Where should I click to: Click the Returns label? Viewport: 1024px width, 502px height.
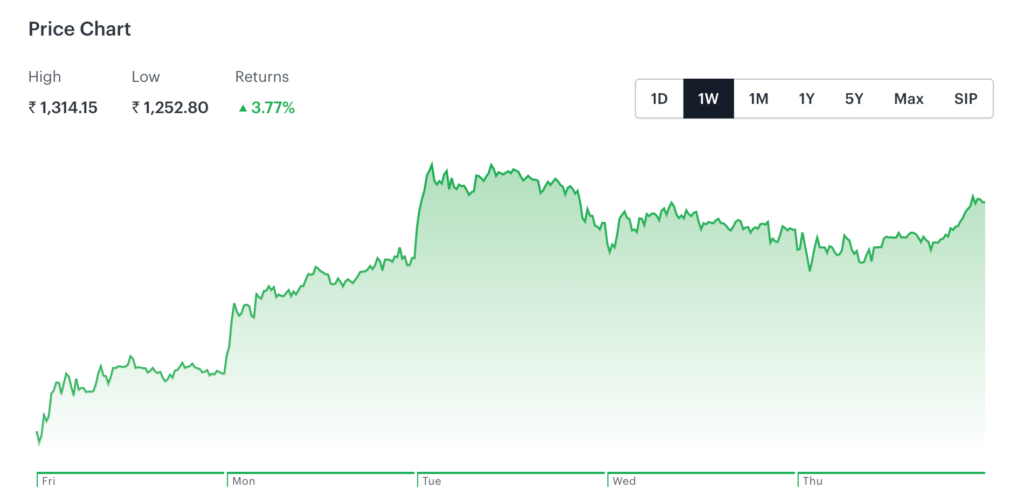262,77
